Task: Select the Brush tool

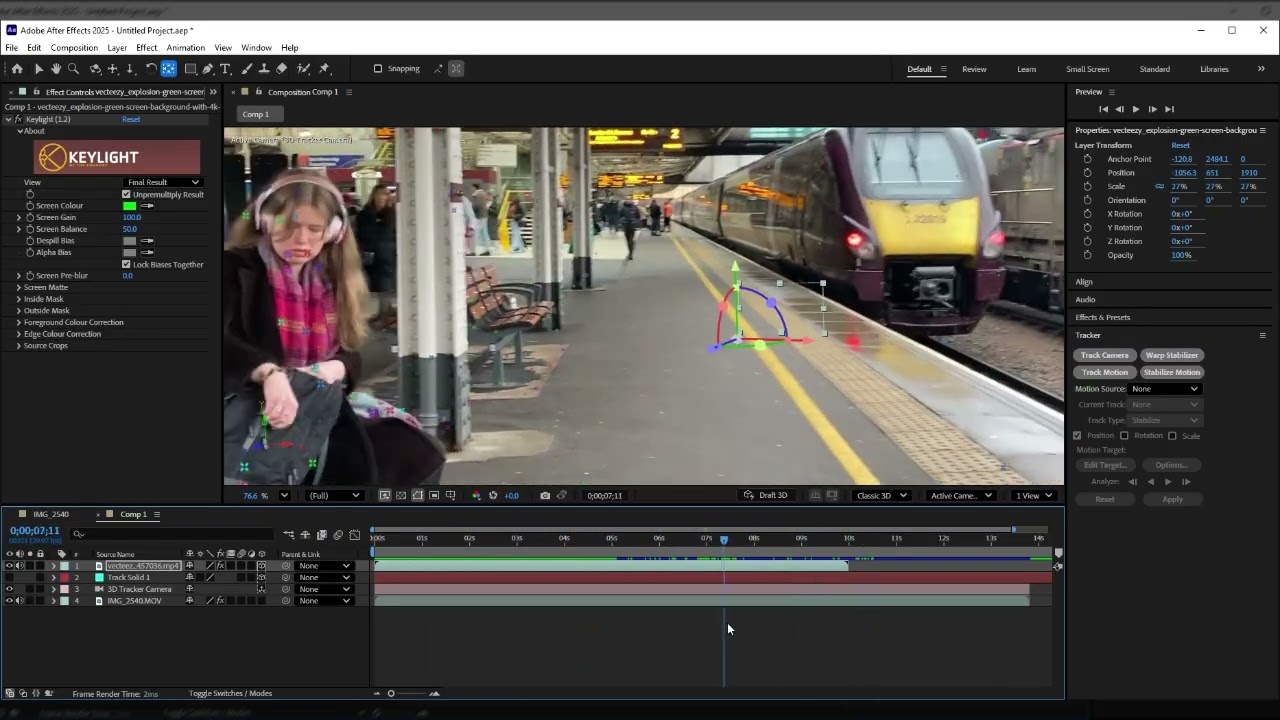Action: tap(246, 69)
